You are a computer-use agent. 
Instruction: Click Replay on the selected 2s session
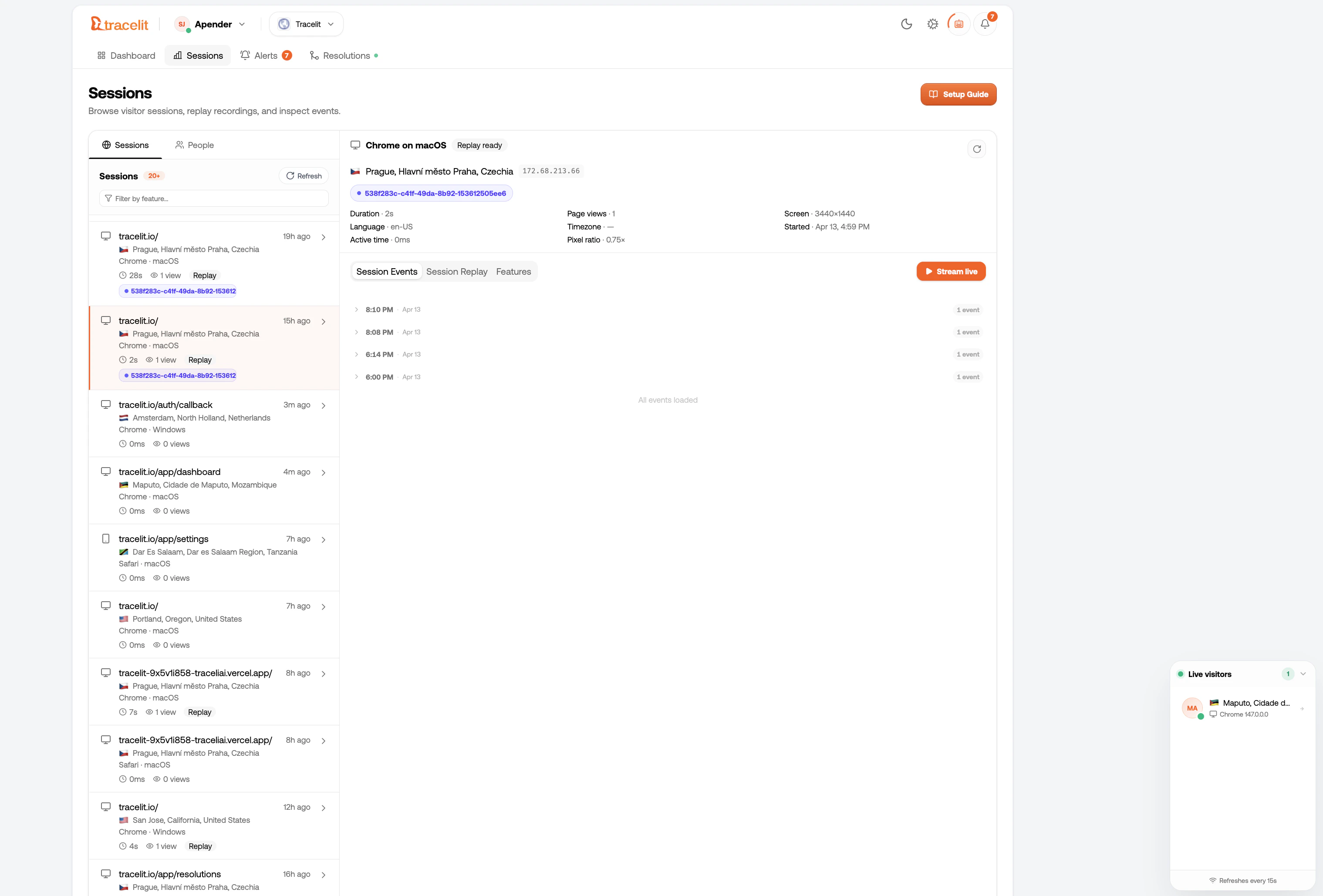[200, 360]
